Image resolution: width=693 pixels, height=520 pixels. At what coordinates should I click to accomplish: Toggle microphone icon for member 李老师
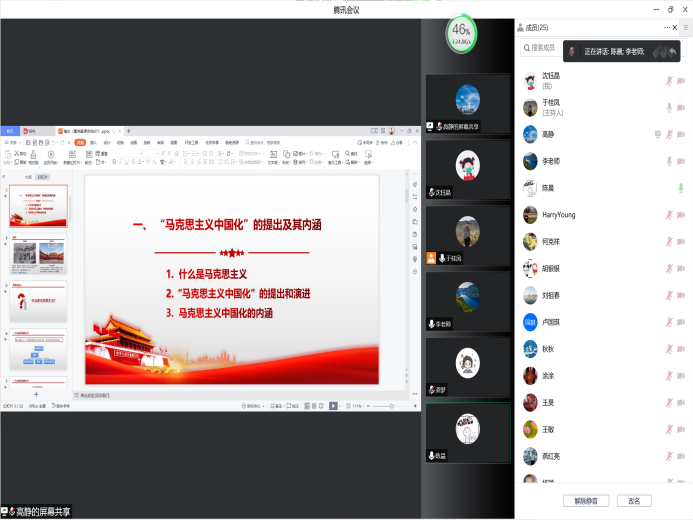pyautogui.click(x=669, y=161)
